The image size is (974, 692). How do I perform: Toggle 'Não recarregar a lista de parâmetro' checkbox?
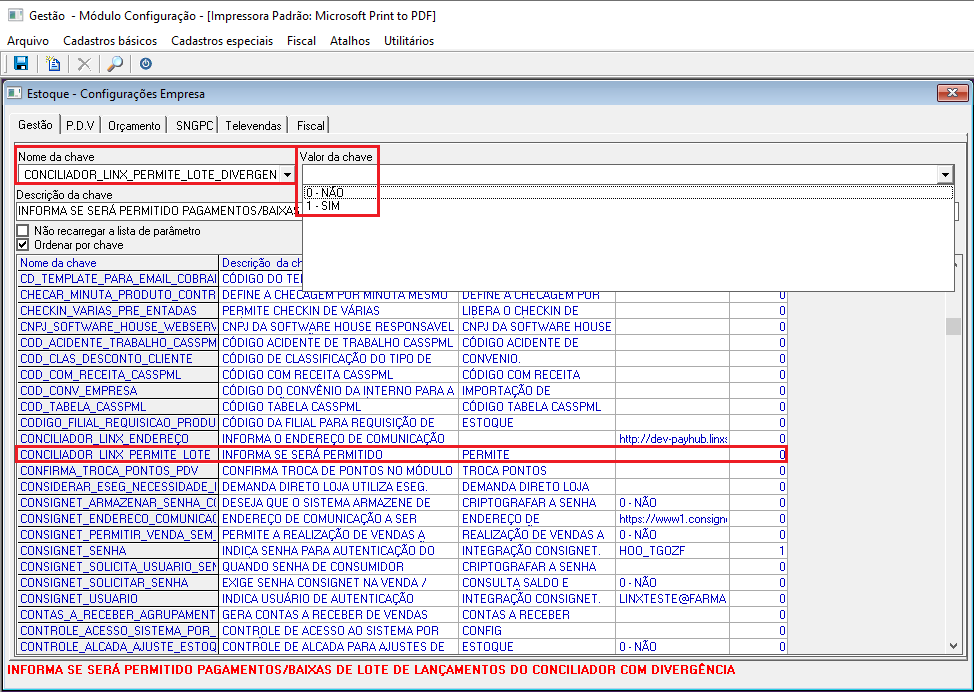tap(24, 231)
